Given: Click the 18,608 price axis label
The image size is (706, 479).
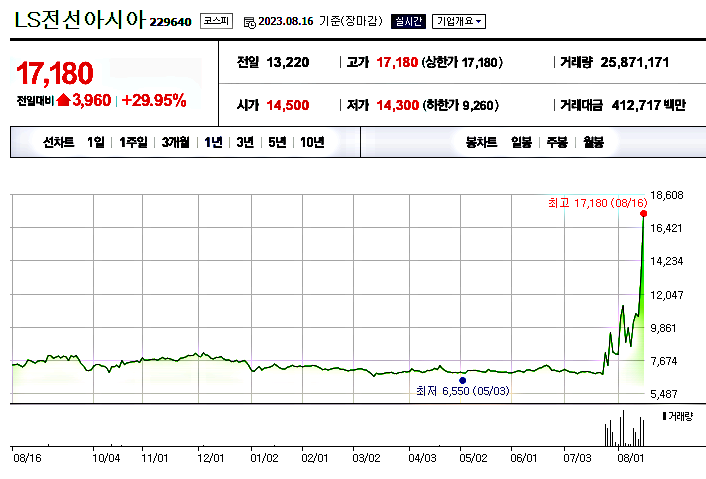Looking at the screenshot, I should coord(667,195).
